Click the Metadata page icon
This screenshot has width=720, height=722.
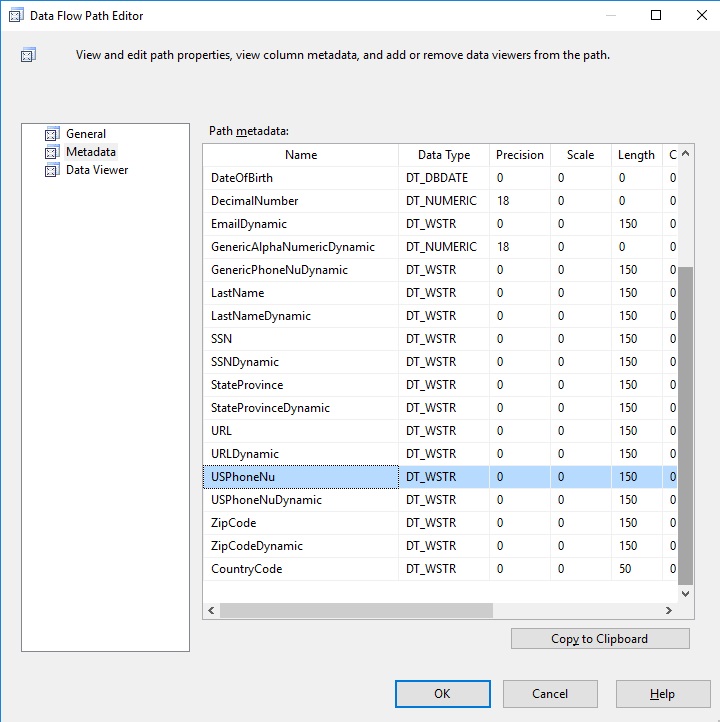coord(52,151)
